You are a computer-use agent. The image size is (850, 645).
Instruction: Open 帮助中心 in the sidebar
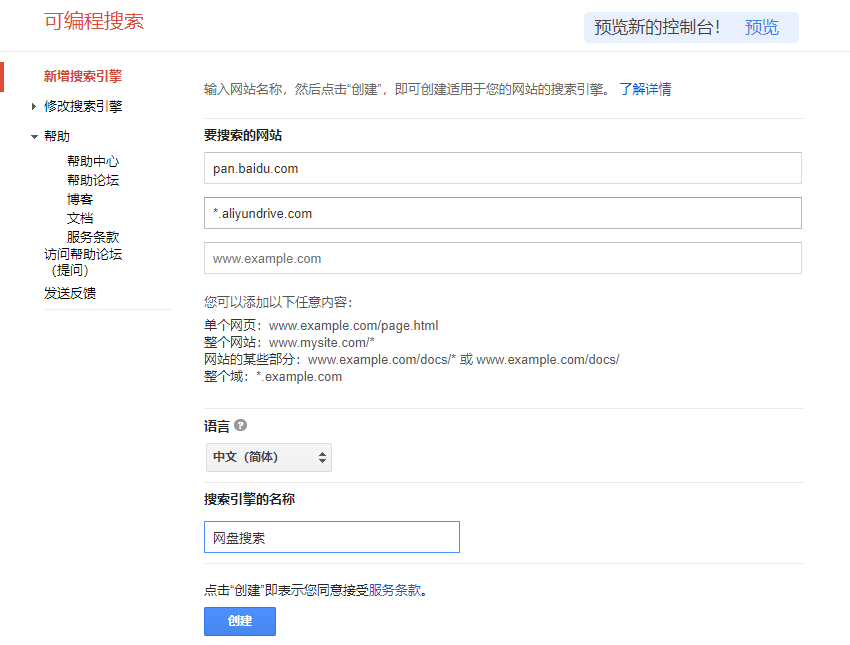point(94,161)
